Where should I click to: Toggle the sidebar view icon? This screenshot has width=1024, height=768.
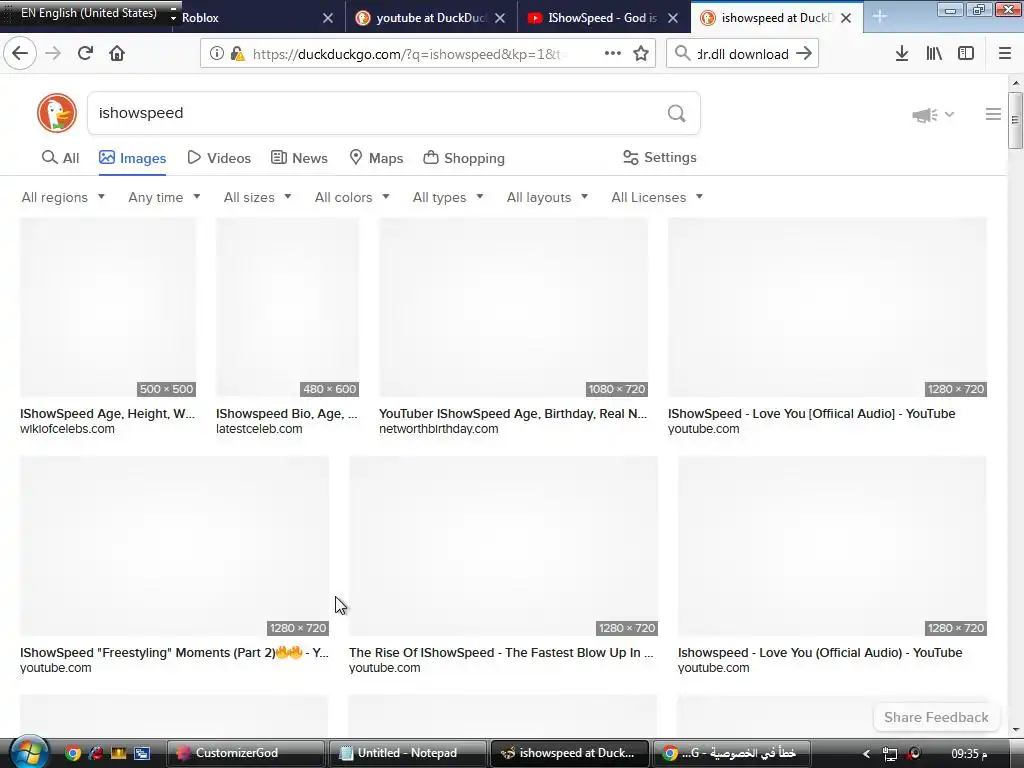coord(966,54)
